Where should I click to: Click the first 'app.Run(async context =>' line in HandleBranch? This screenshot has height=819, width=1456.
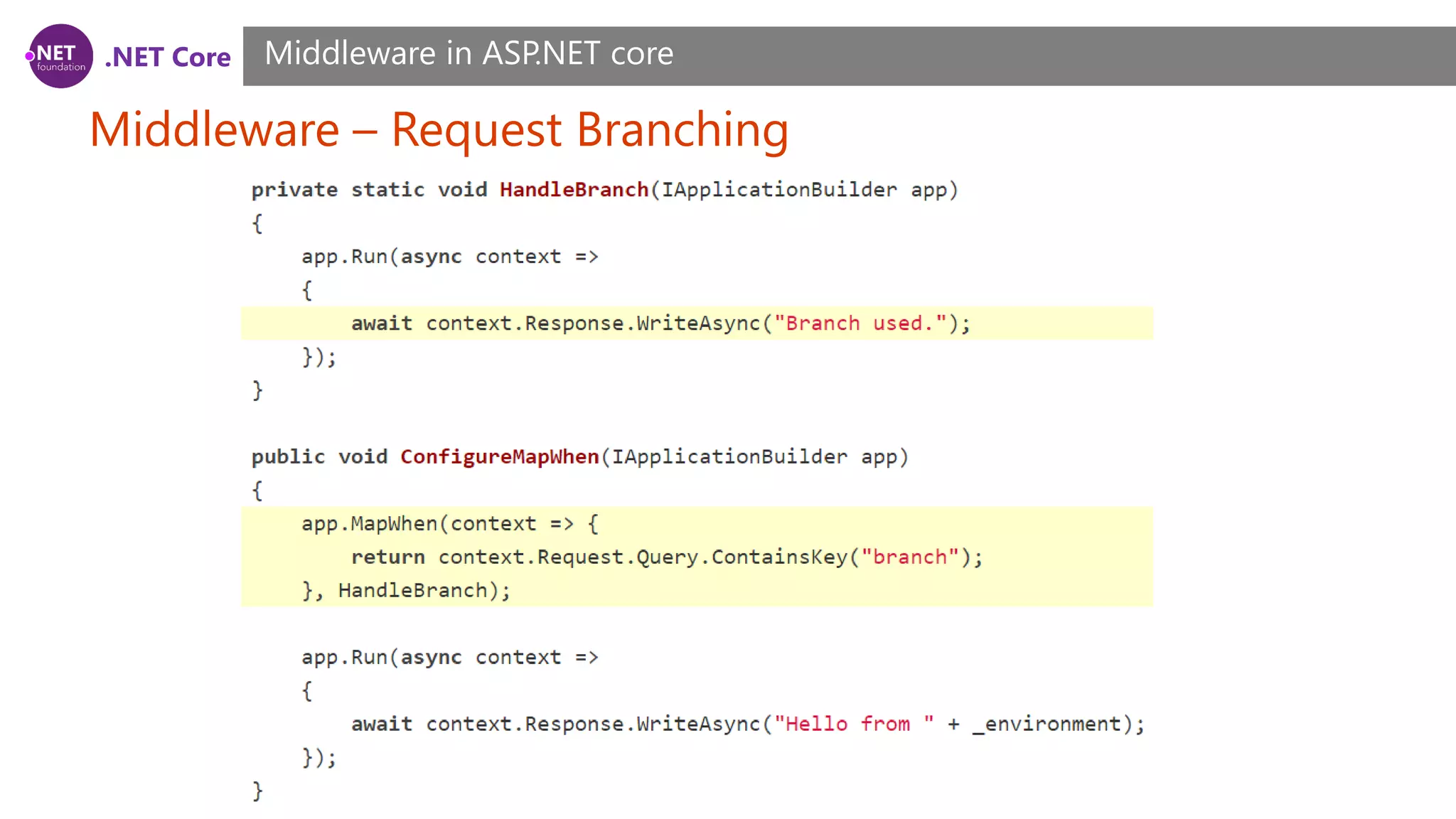click(x=450, y=257)
